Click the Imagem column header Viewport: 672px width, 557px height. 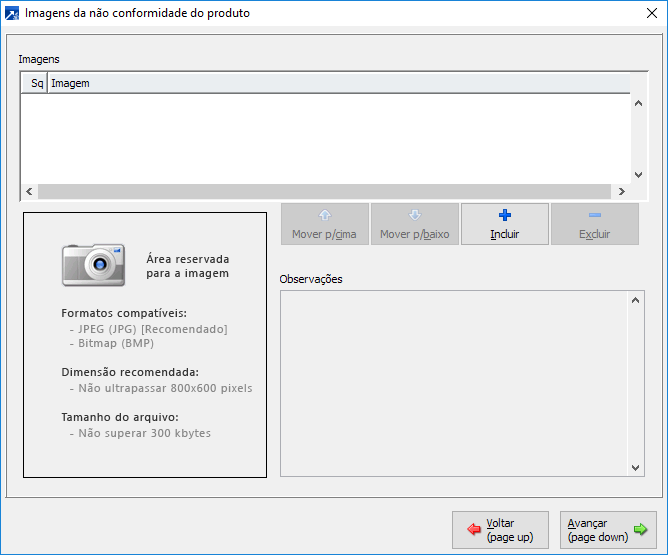click(x=340, y=84)
